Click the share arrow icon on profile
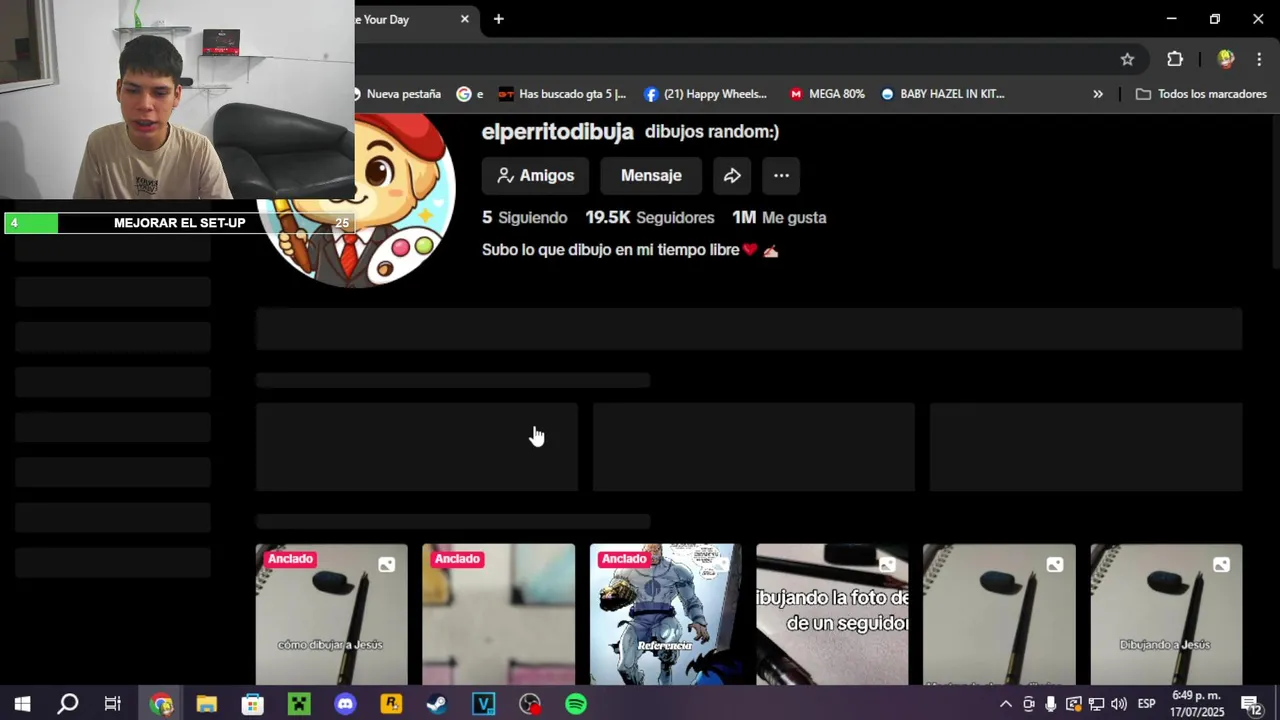The image size is (1280, 720). pyautogui.click(x=732, y=175)
